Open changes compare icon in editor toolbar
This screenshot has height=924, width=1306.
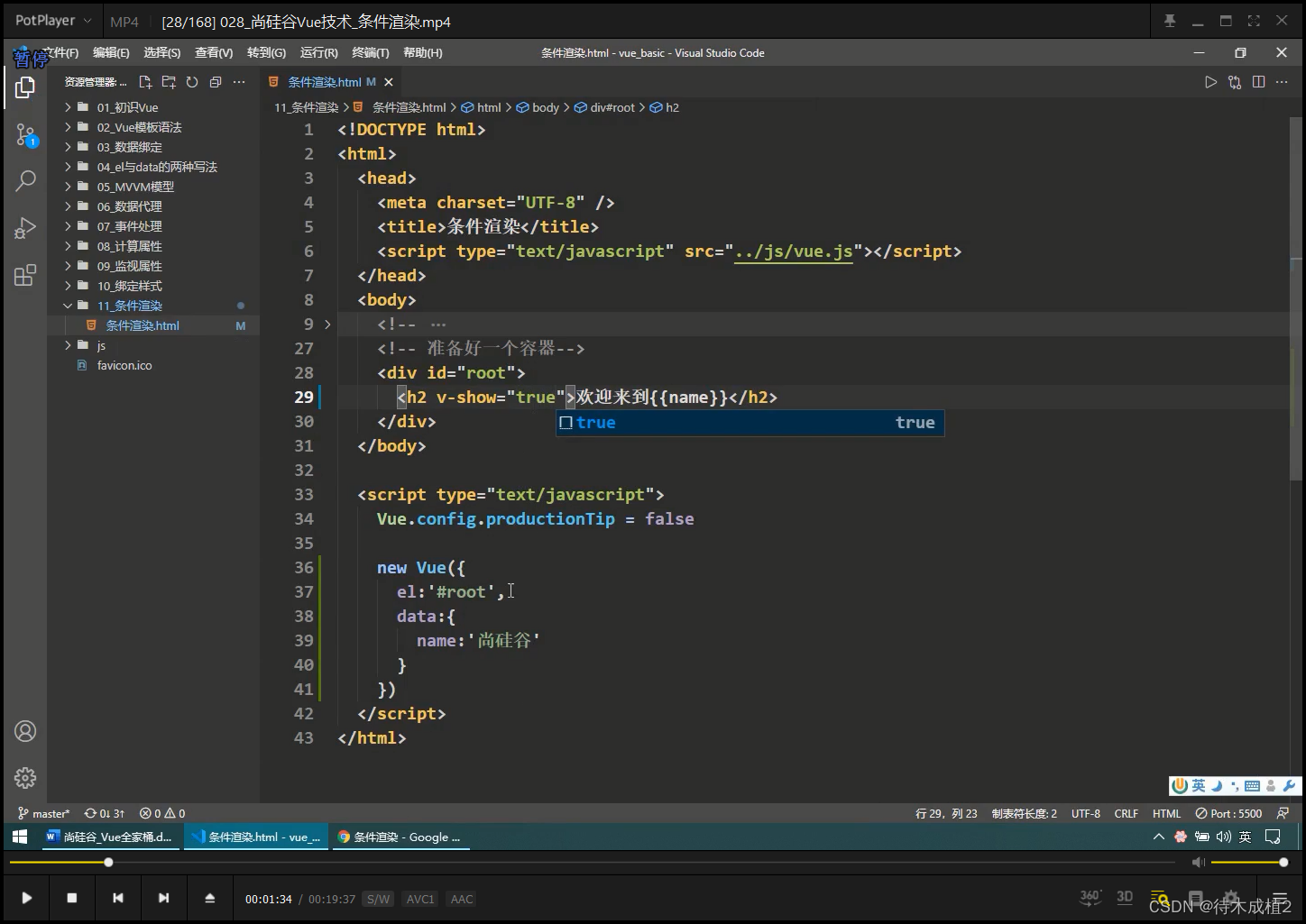pos(1235,82)
